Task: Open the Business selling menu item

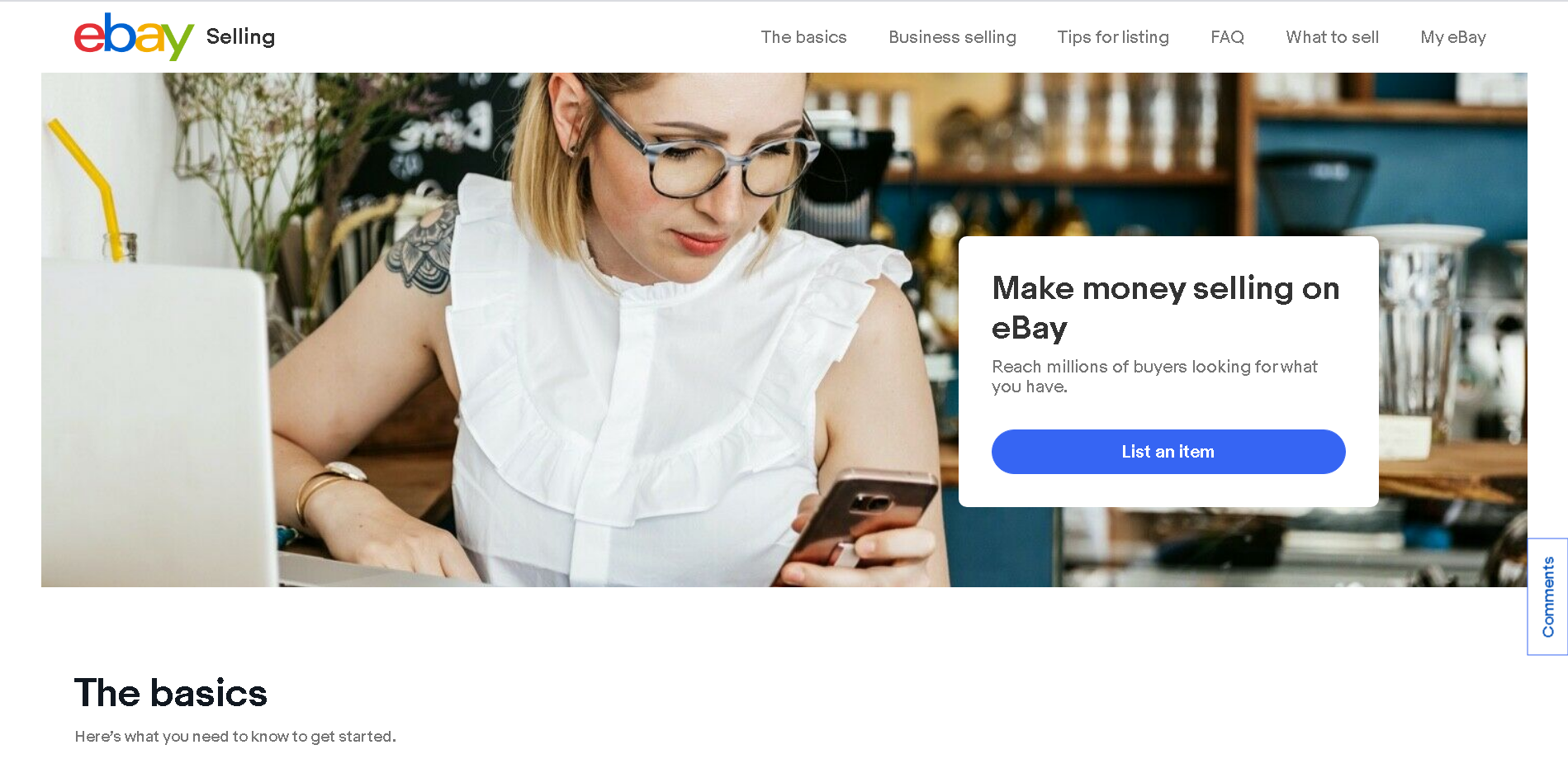Action: 952,37
